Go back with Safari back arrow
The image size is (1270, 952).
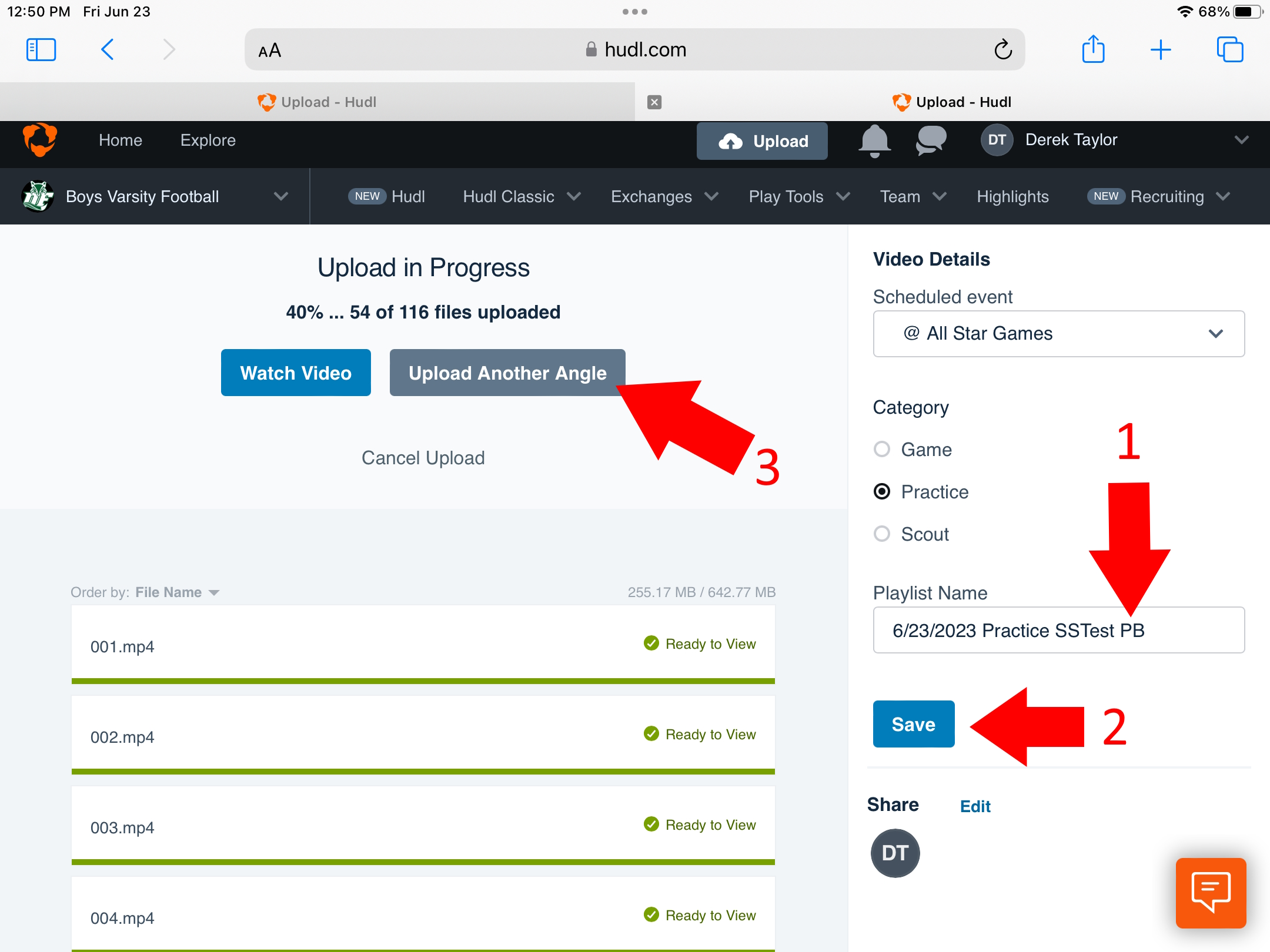tap(107, 50)
